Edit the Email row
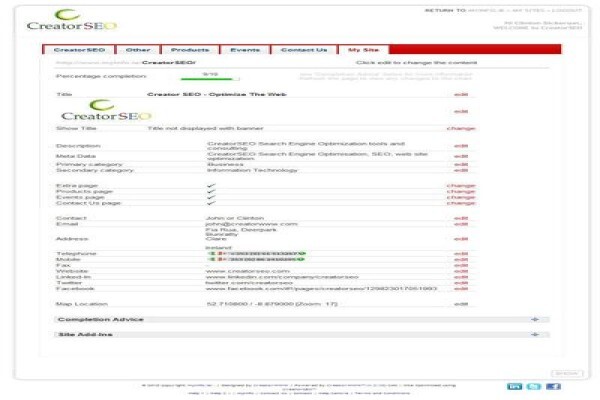The width and height of the screenshot is (600, 400). [461, 224]
